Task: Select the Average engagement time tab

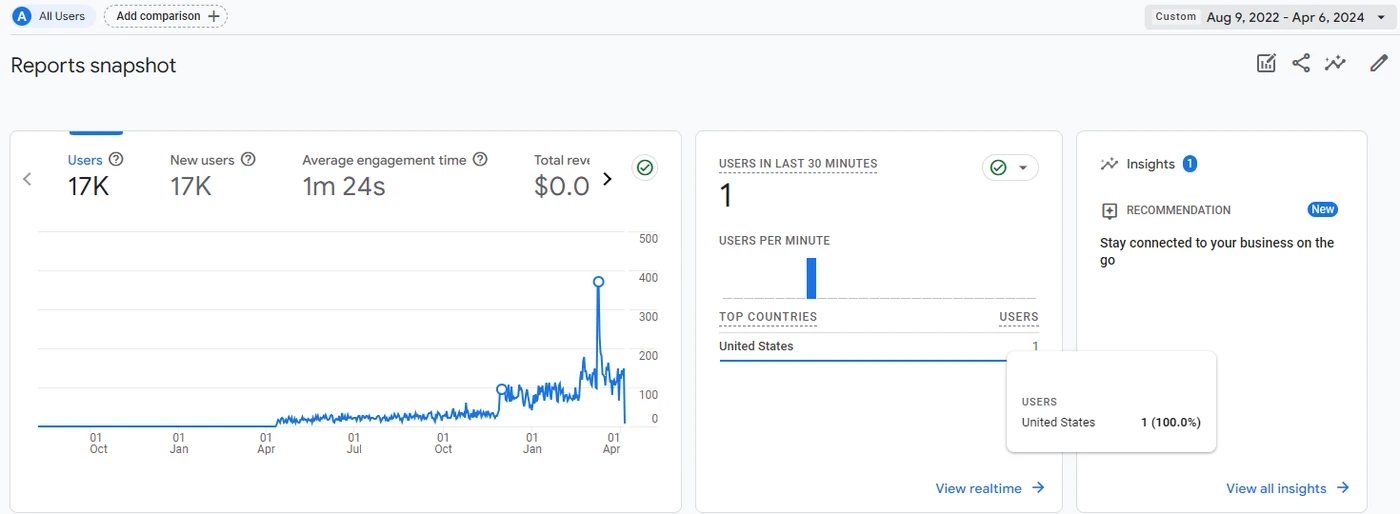Action: [394, 173]
